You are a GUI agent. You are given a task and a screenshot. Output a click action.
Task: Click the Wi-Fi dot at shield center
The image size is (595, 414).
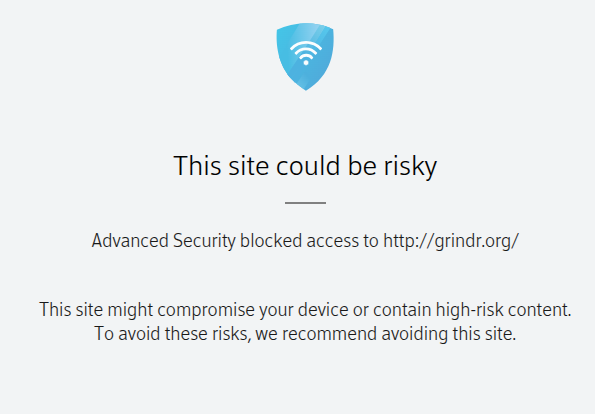coord(306,63)
